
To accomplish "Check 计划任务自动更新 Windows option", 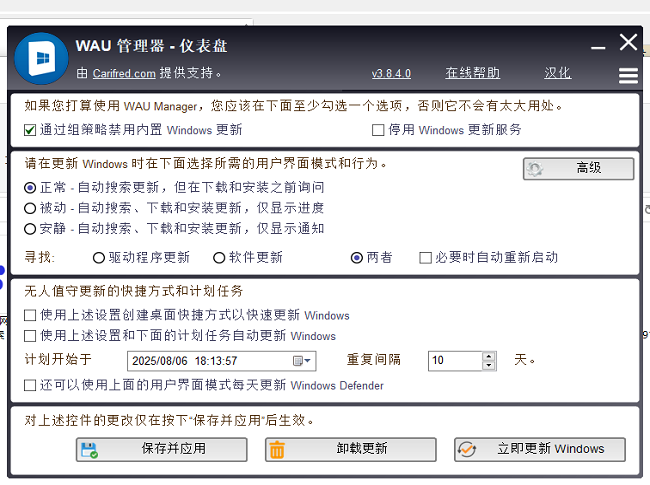I will pyautogui.click(x=30, y=336).
